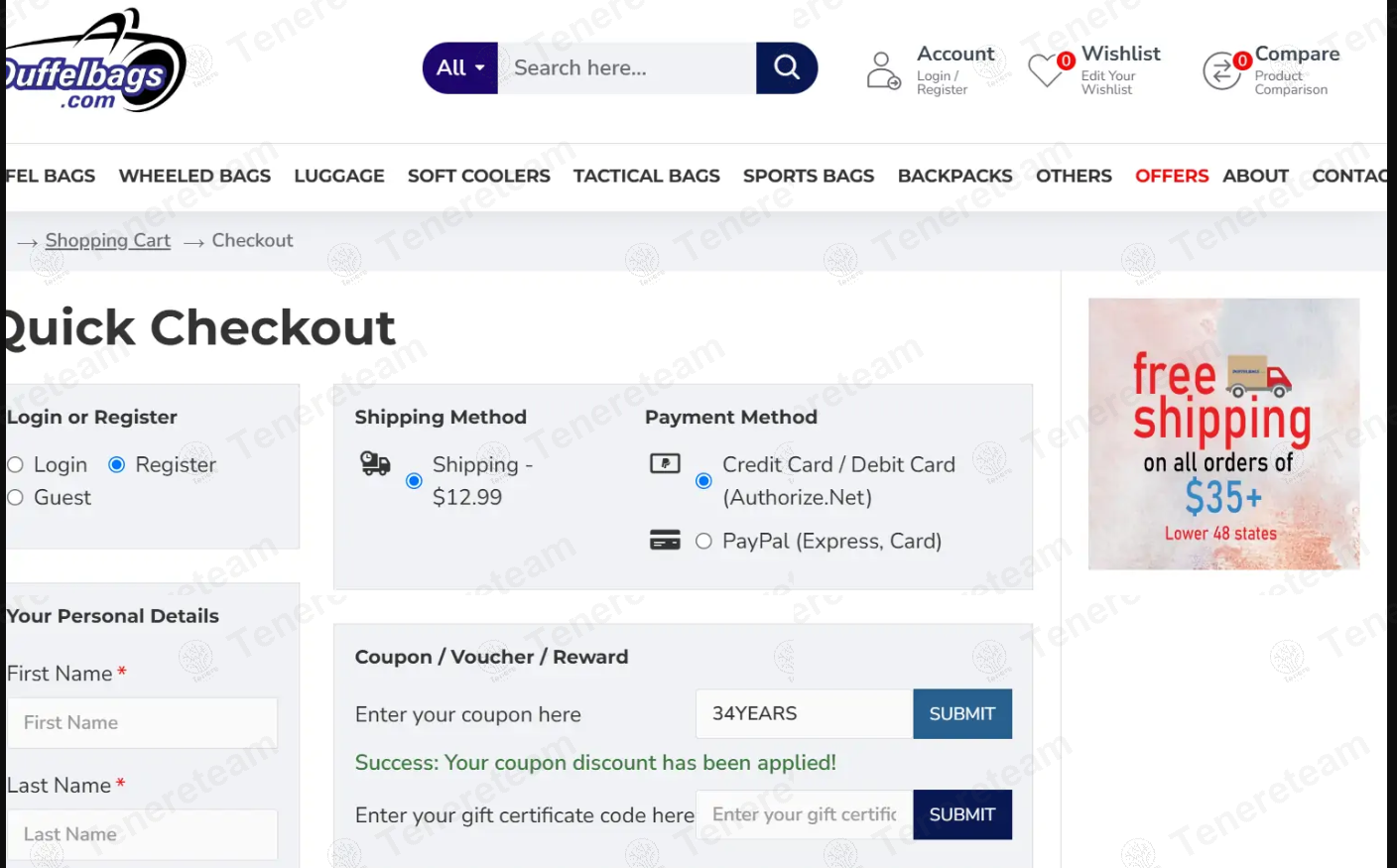Select the Login radio option

15,464
